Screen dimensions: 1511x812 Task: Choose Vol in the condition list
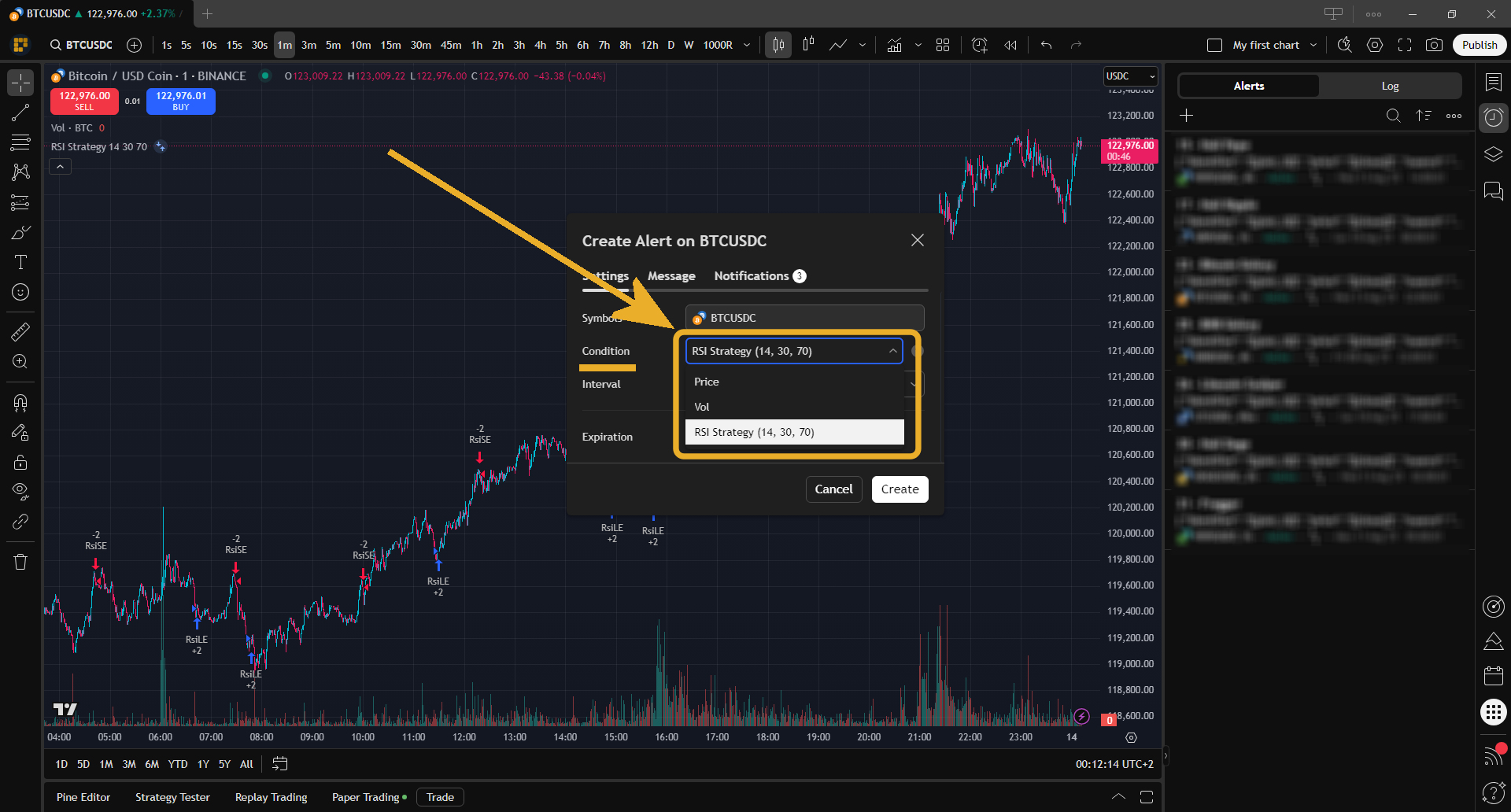[795, 407]
